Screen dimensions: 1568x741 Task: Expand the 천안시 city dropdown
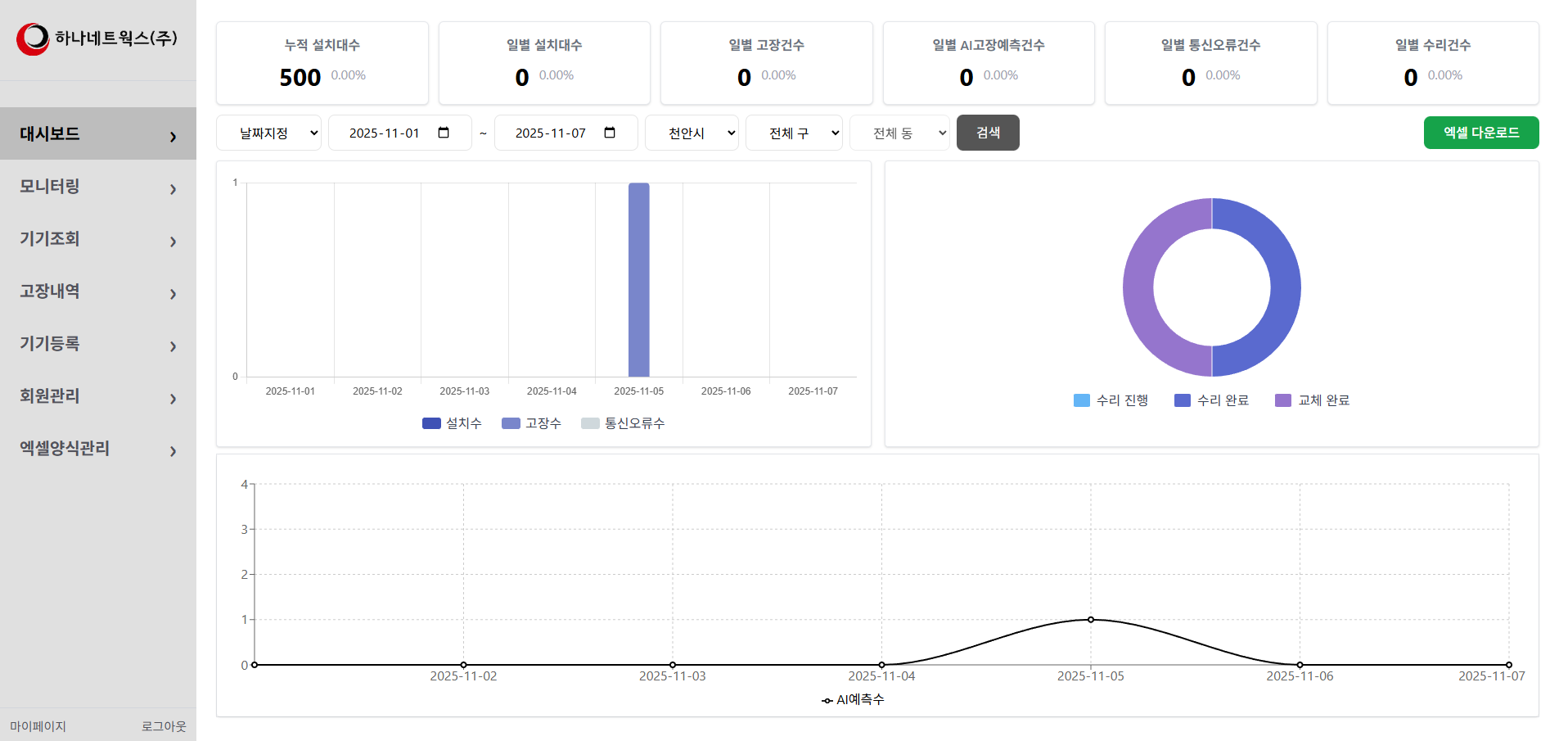[x=692, y=133]
